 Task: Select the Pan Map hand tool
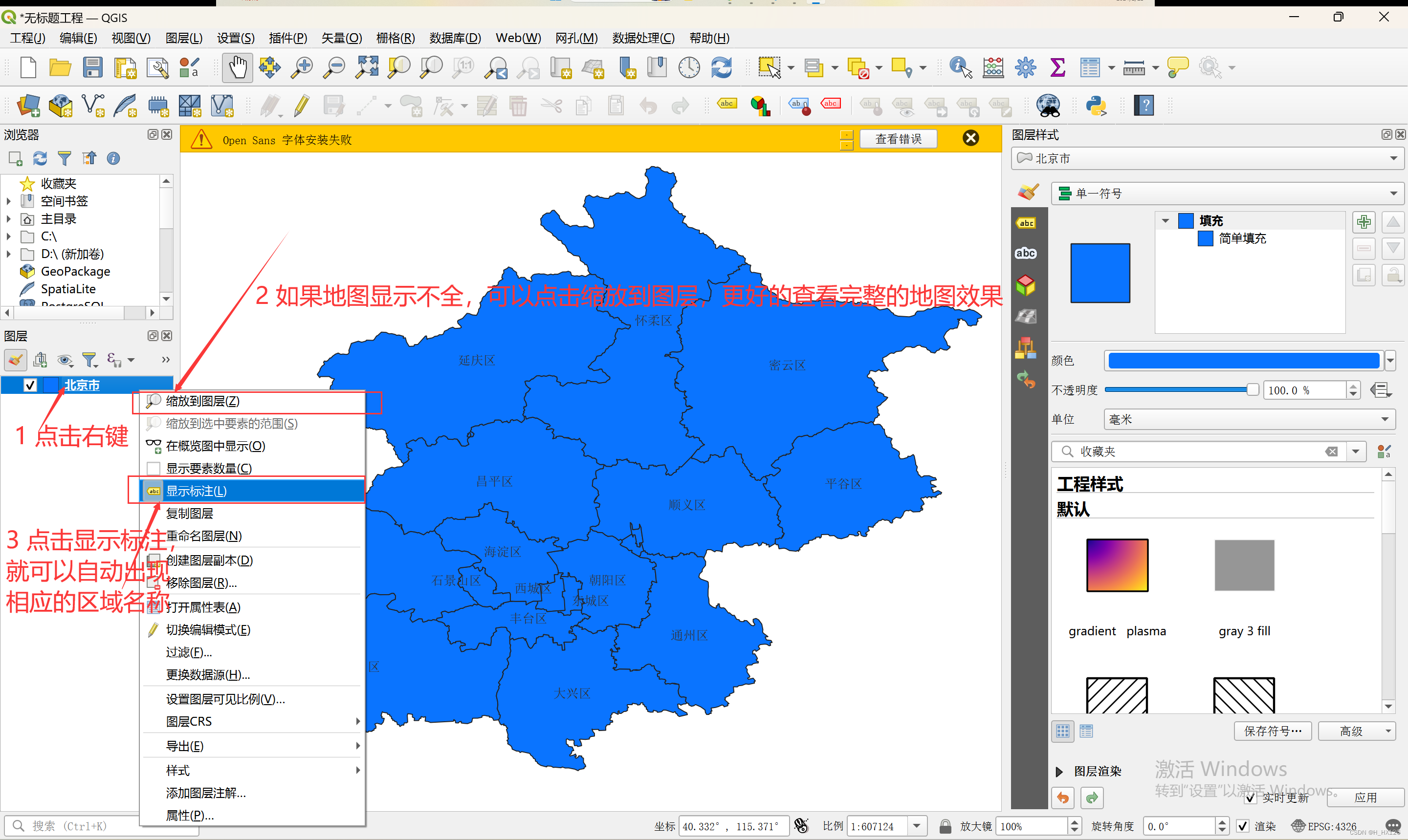click(237, 68)
